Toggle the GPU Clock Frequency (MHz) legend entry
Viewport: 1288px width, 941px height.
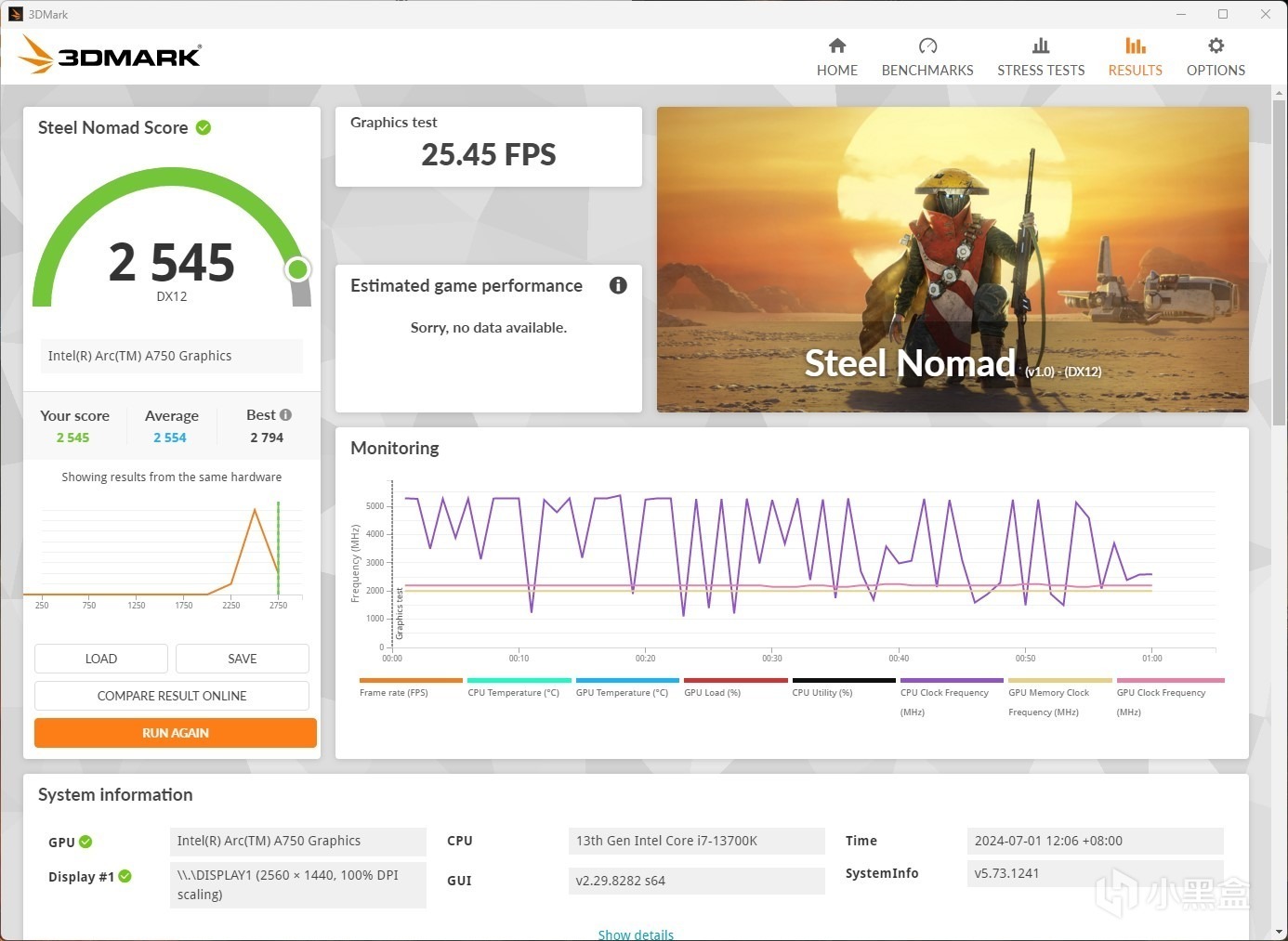1170,698
